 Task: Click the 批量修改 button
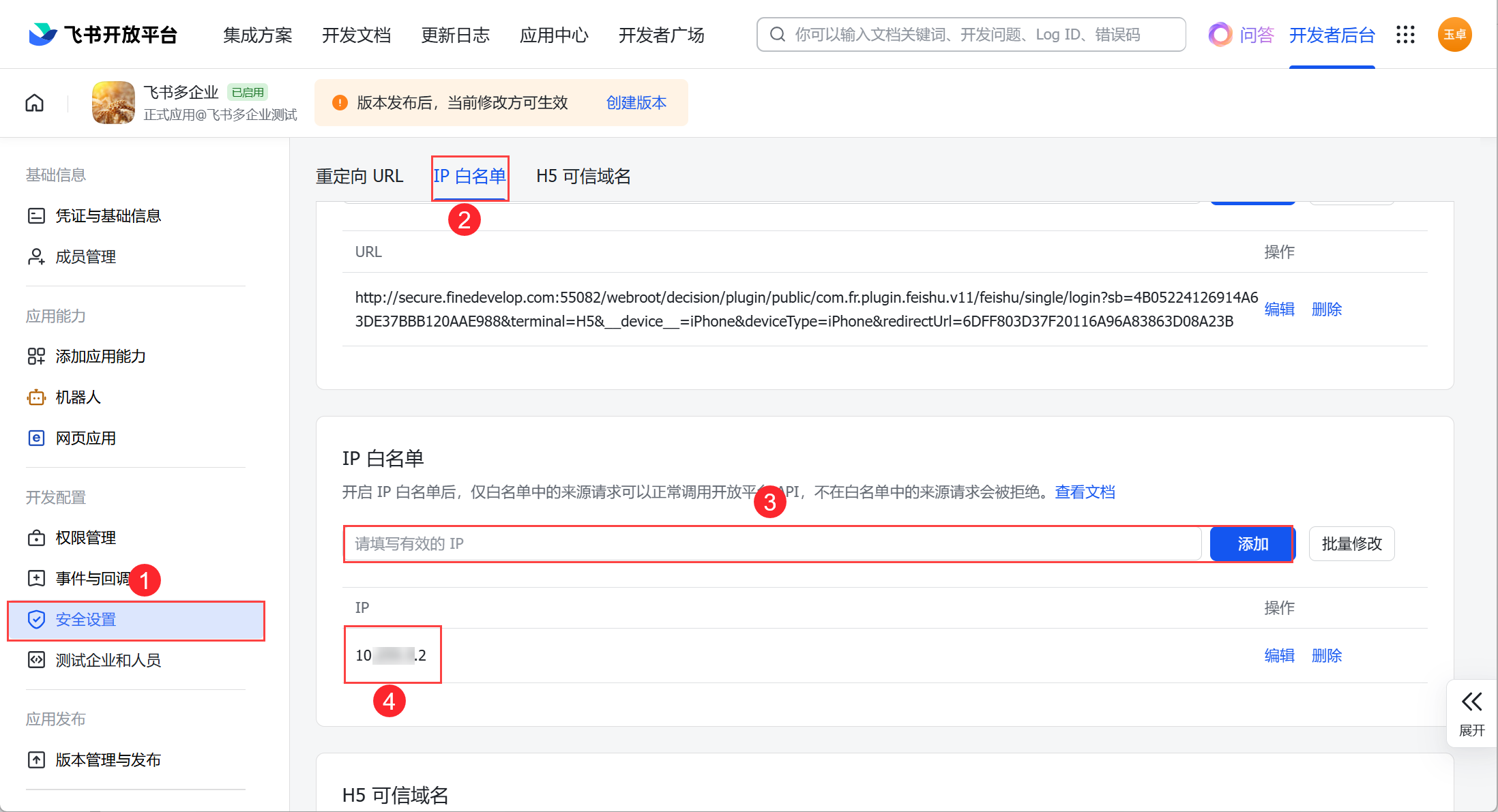point(1351,544)
